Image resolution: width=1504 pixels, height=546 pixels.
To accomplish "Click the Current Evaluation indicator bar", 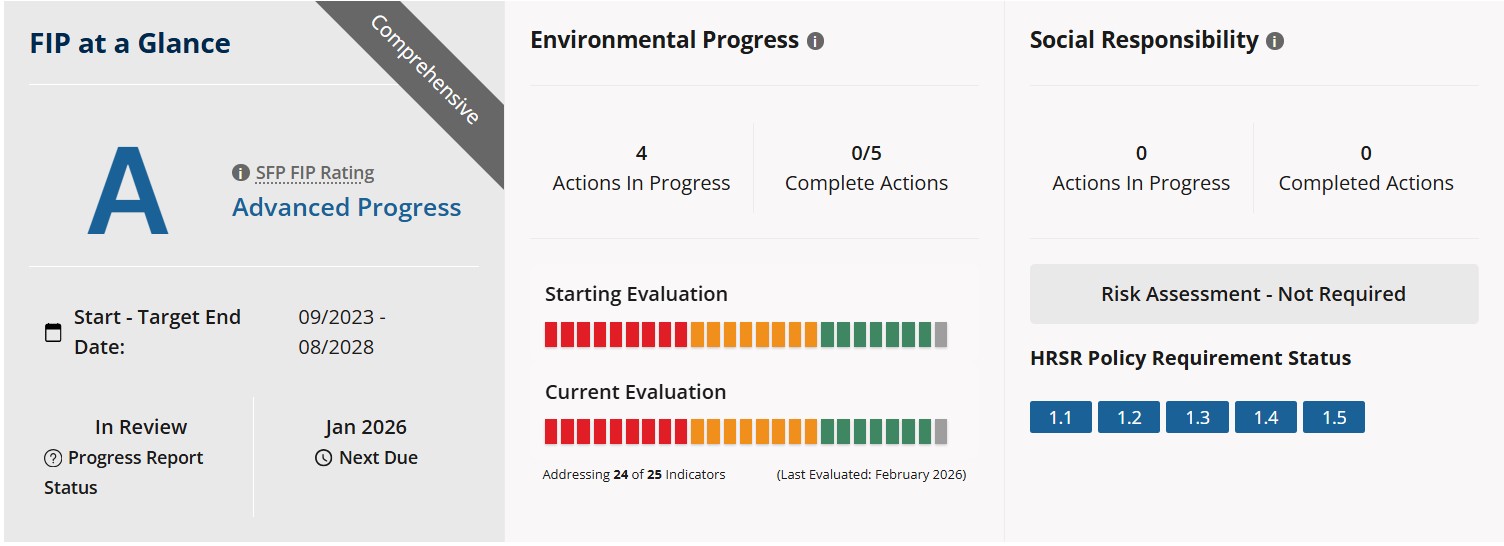I will [745, 432].
